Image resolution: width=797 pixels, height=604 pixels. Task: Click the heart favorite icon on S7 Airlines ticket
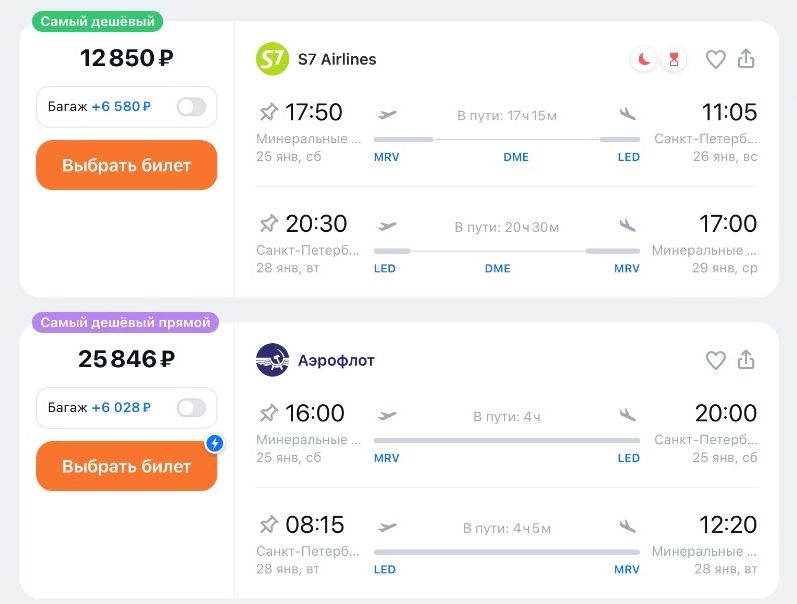715,59
